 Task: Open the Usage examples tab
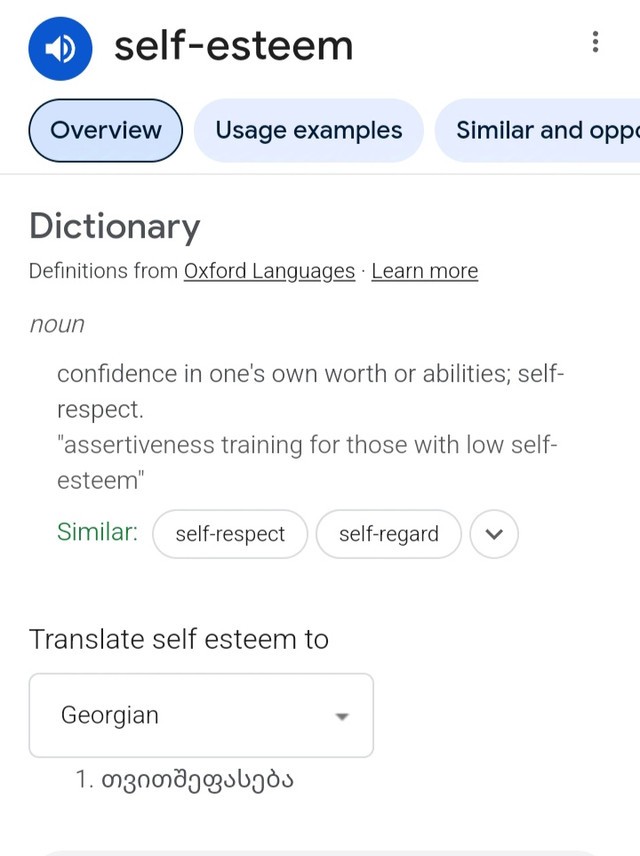308,130
